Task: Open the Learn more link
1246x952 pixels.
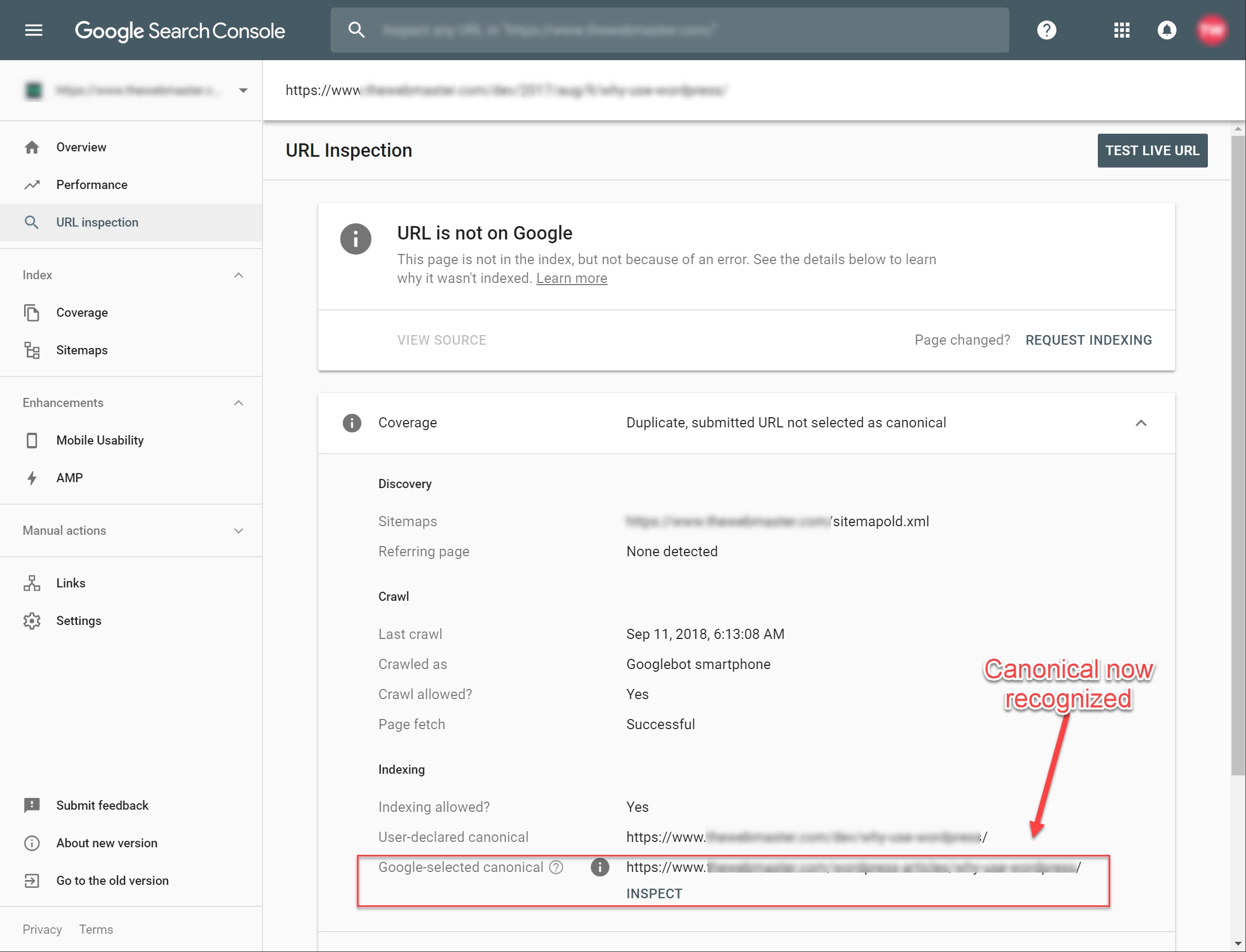Action: (571, 278)
